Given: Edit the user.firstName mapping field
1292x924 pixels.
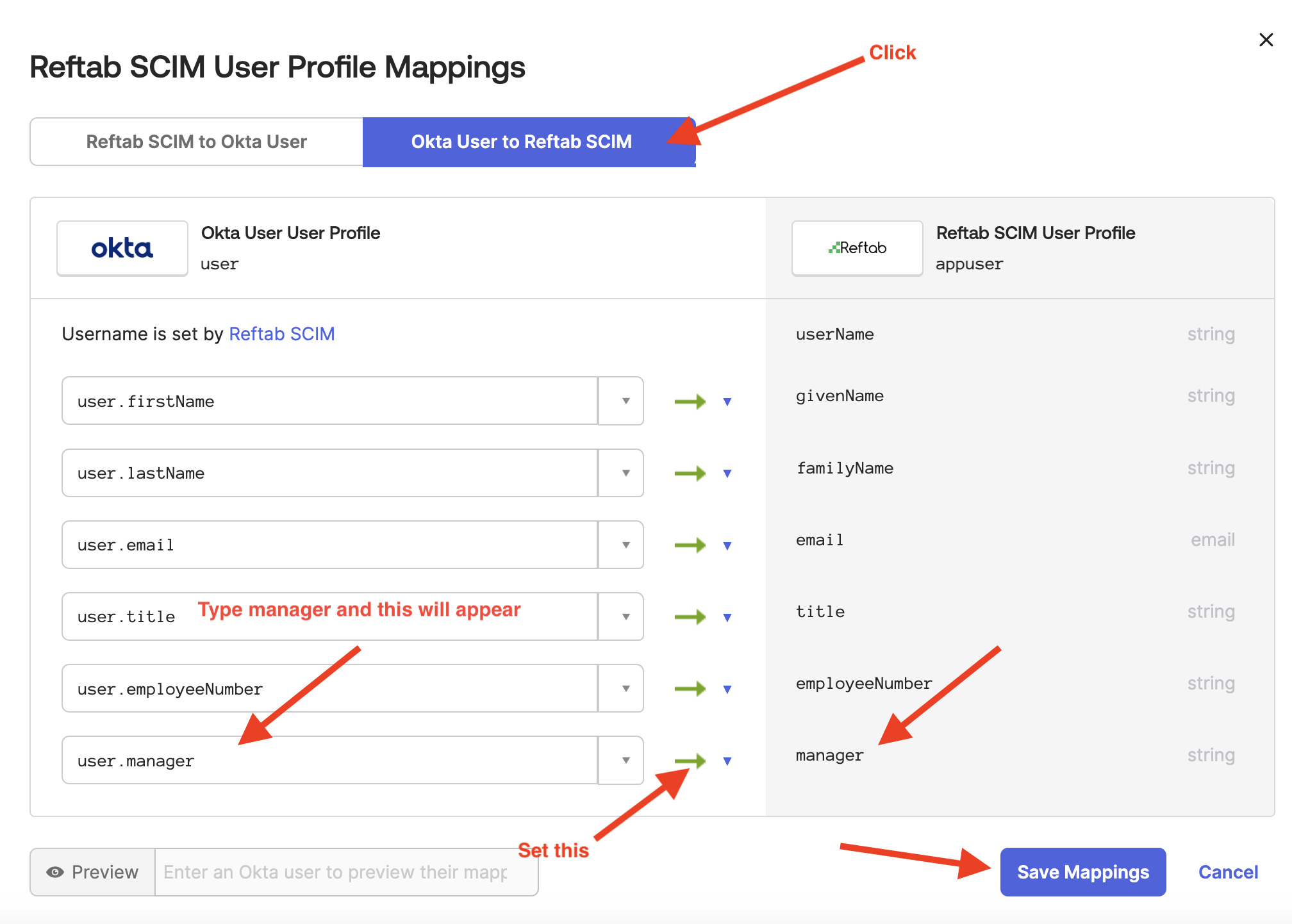Looking at the screenshot, I should click(x=329, y=401).
